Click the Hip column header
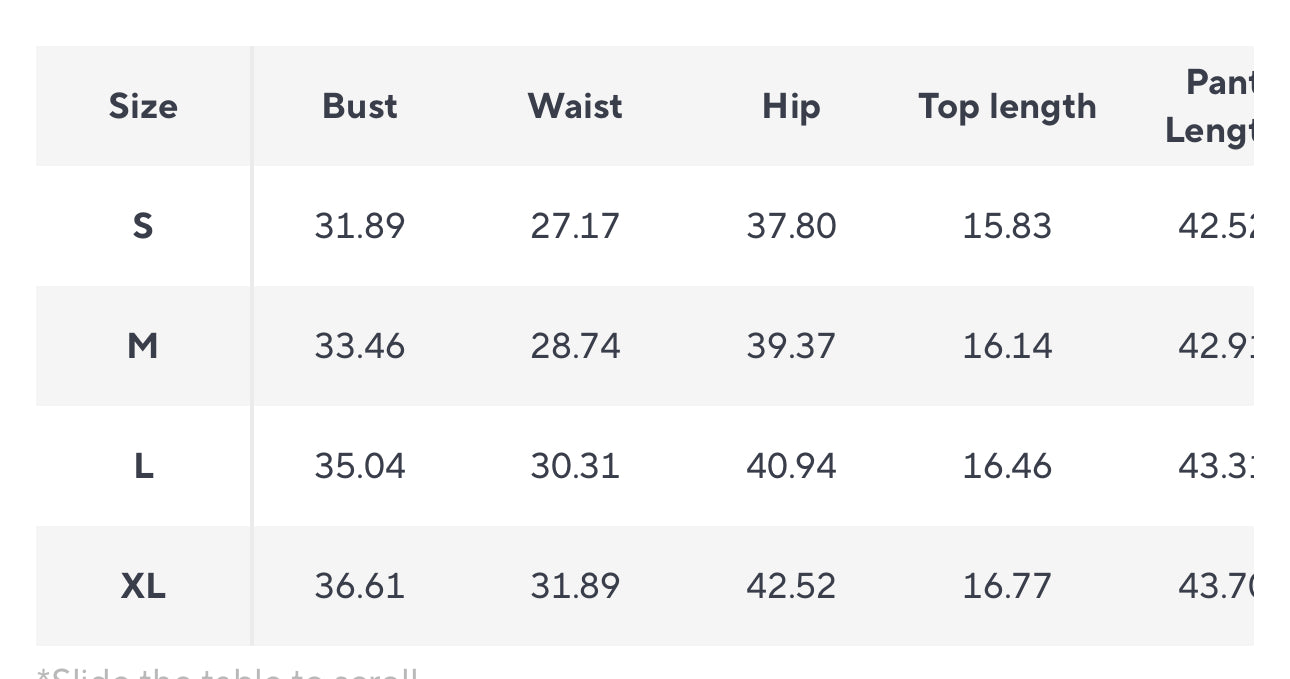Viewport: 1290px width, 679px height. pos(791,106)
